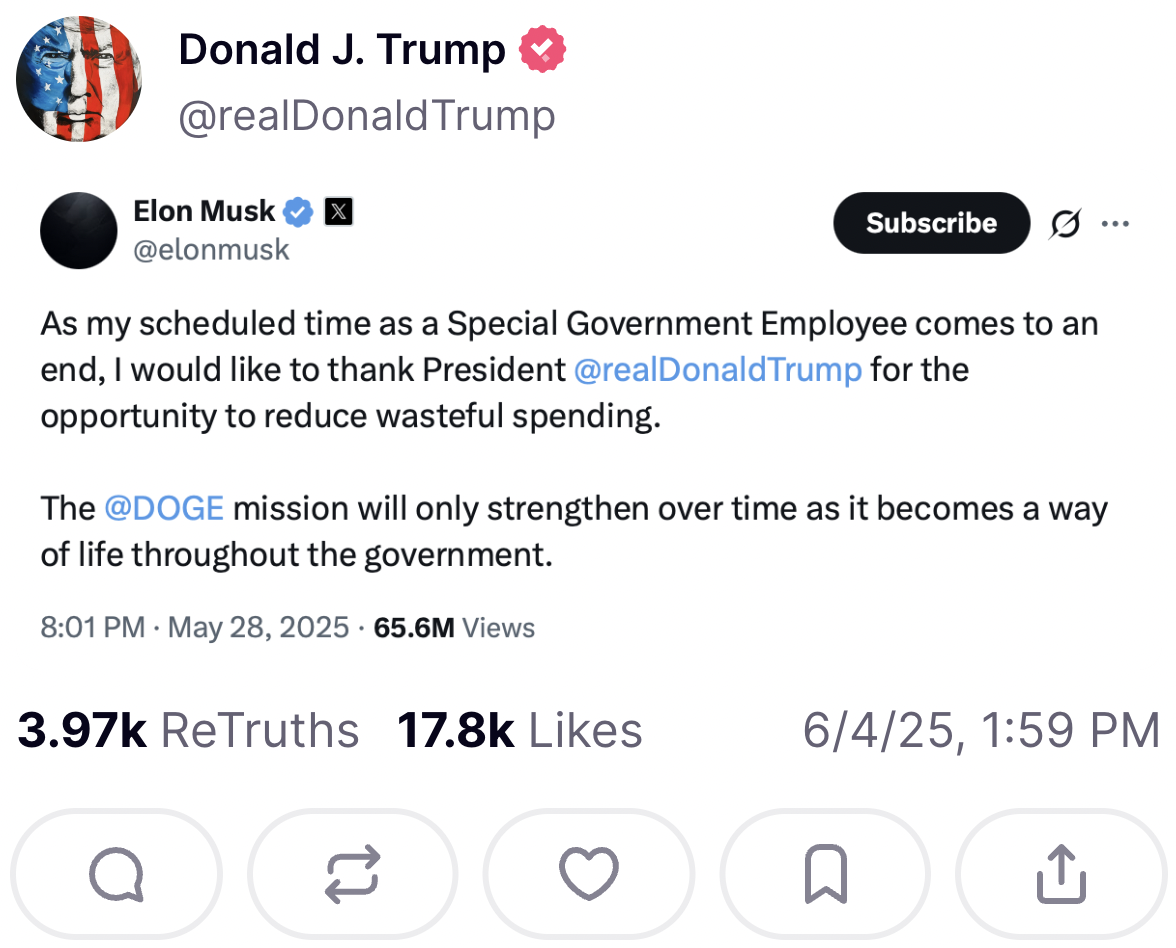
Task: Follow the @DOGE mention link
Action: coord(164,508)
